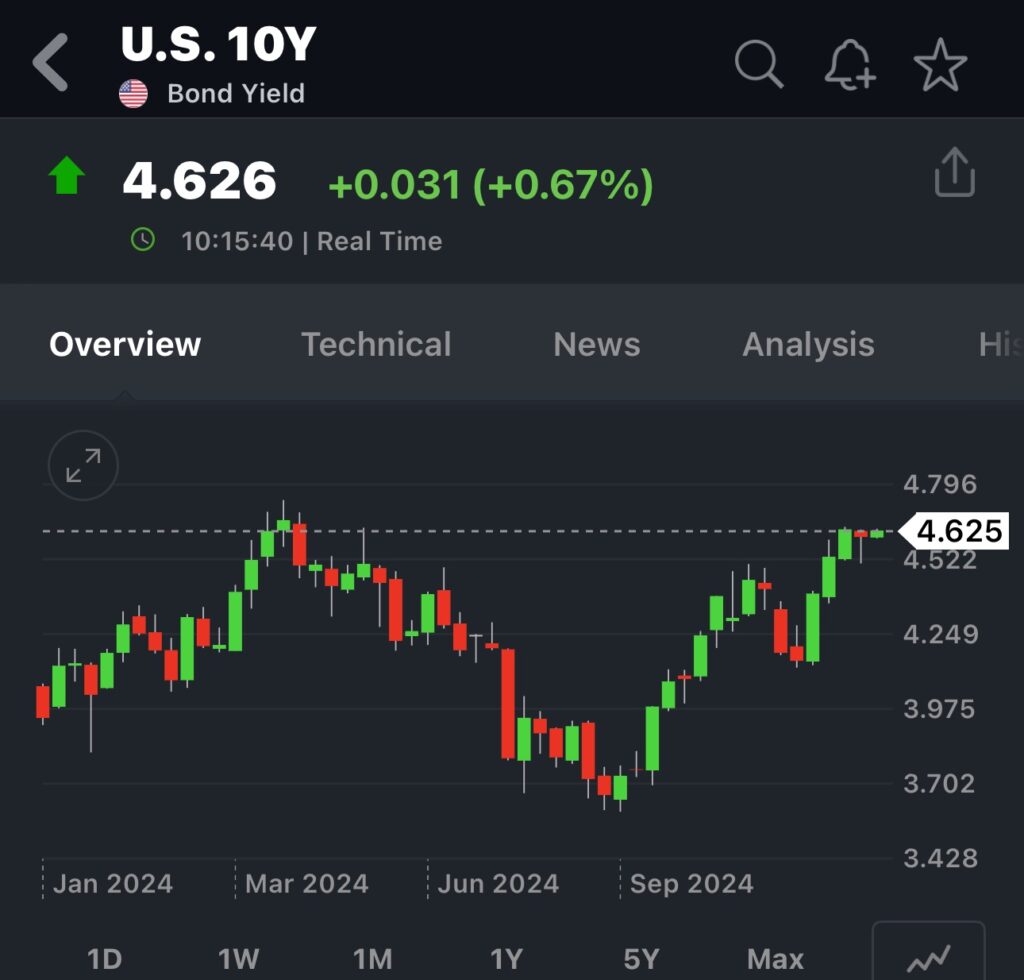1024x980 pixels.
Task: Expand chart to fullscreen
Action: [83, 465]
